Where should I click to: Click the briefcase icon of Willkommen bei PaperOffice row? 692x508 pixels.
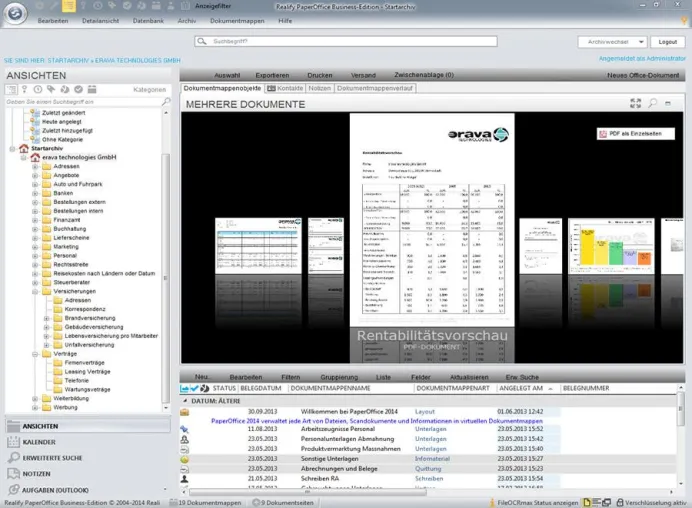[184, 412]
